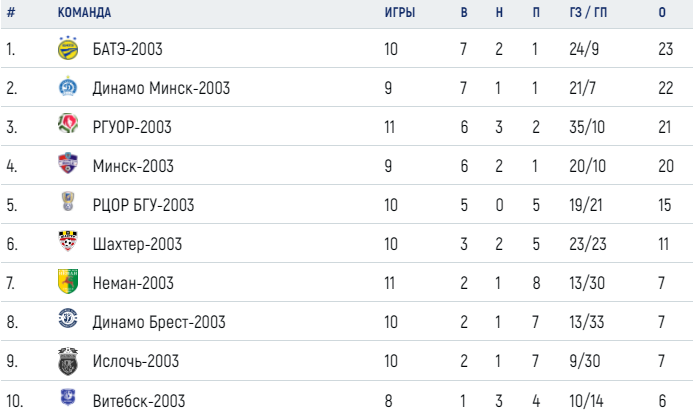693x414 pixels.
Task: Click the Динамо Минск-2003 club logo
Action: click(68, 87)
